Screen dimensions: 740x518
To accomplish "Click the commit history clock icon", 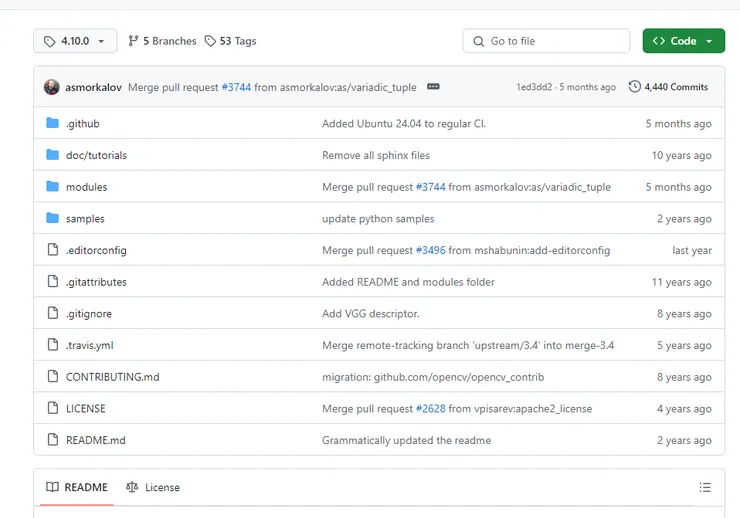I will click(x=634, y=87).
